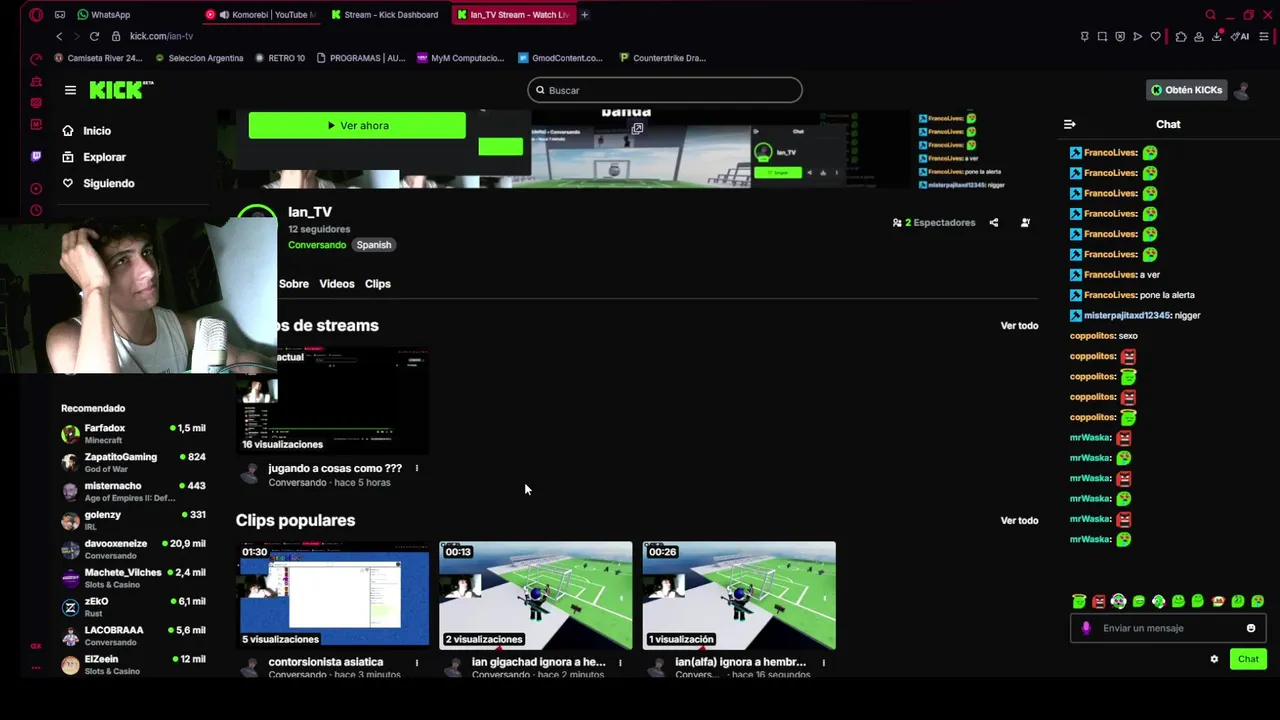Open recommended channel misternacho
1280x720 pixels.
tap(133, 491)
